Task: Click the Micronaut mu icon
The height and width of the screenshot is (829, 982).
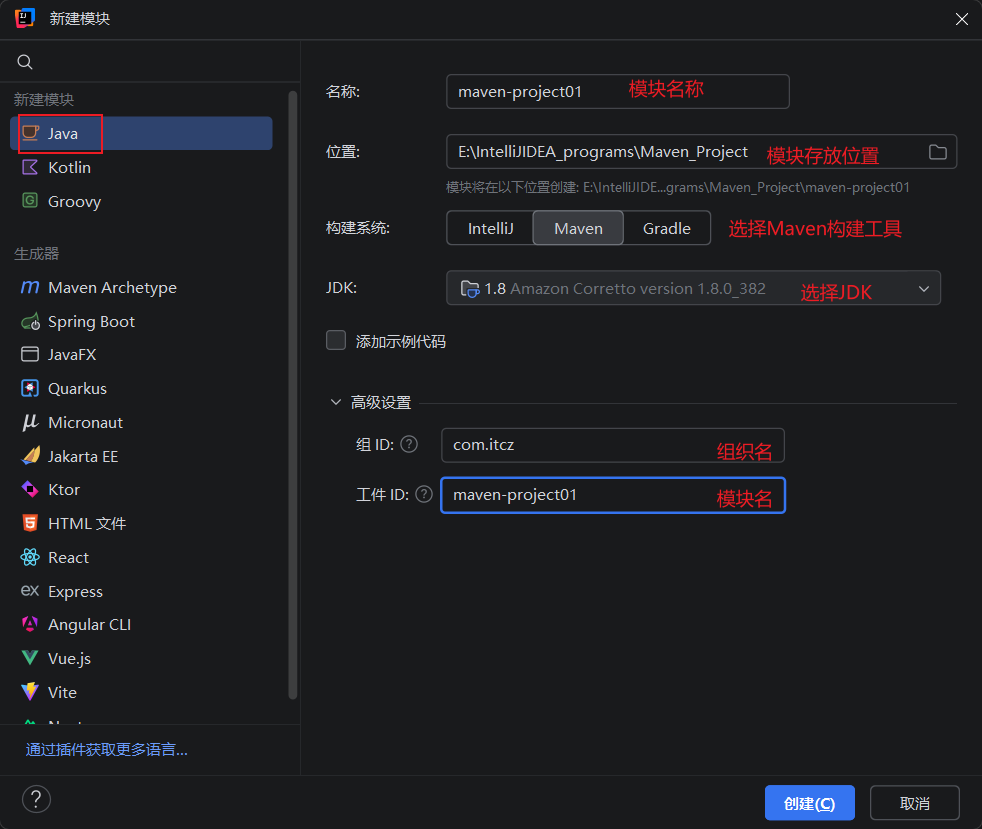Action: point(30,422)
